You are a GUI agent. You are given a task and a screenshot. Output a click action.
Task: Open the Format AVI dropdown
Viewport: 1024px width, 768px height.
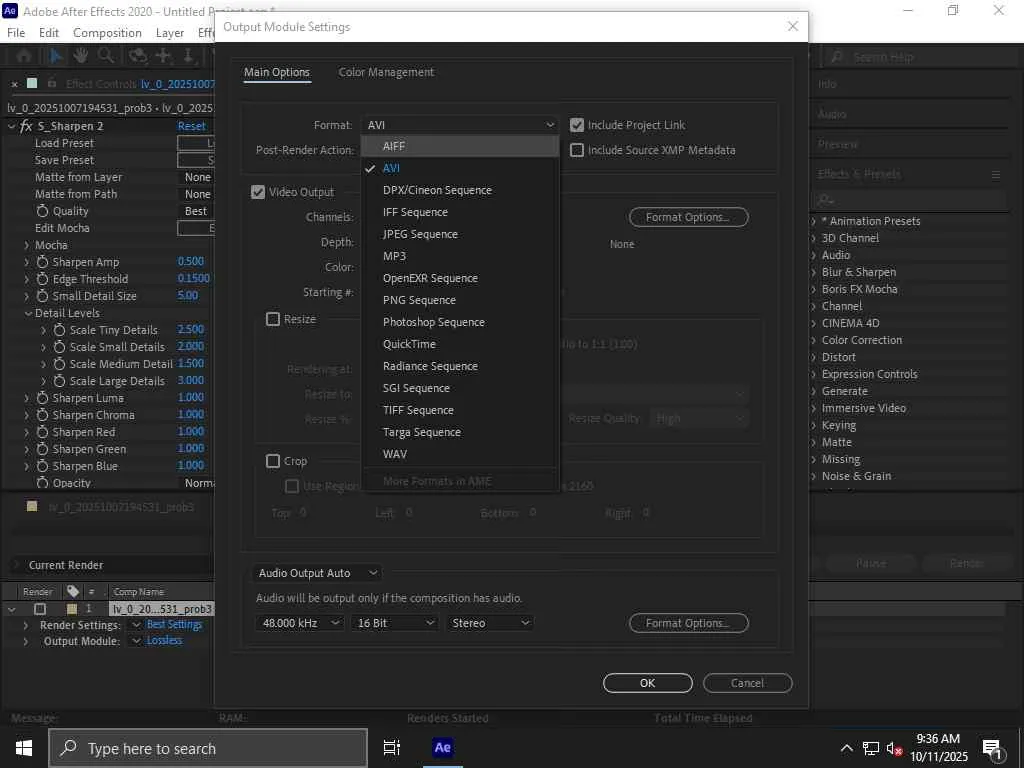pyautogui.click(x=460, y=125)
